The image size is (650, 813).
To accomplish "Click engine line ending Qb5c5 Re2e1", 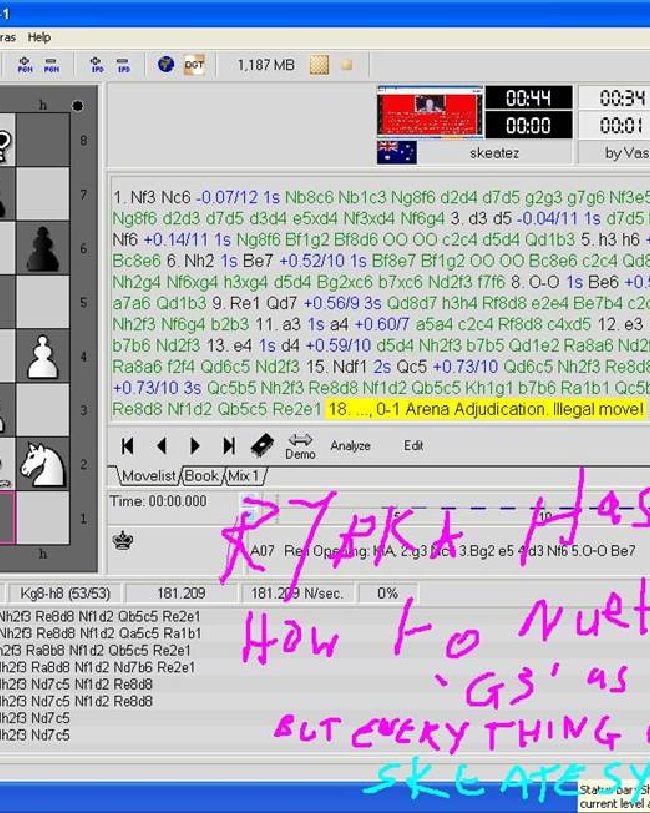I will point(100,616).
